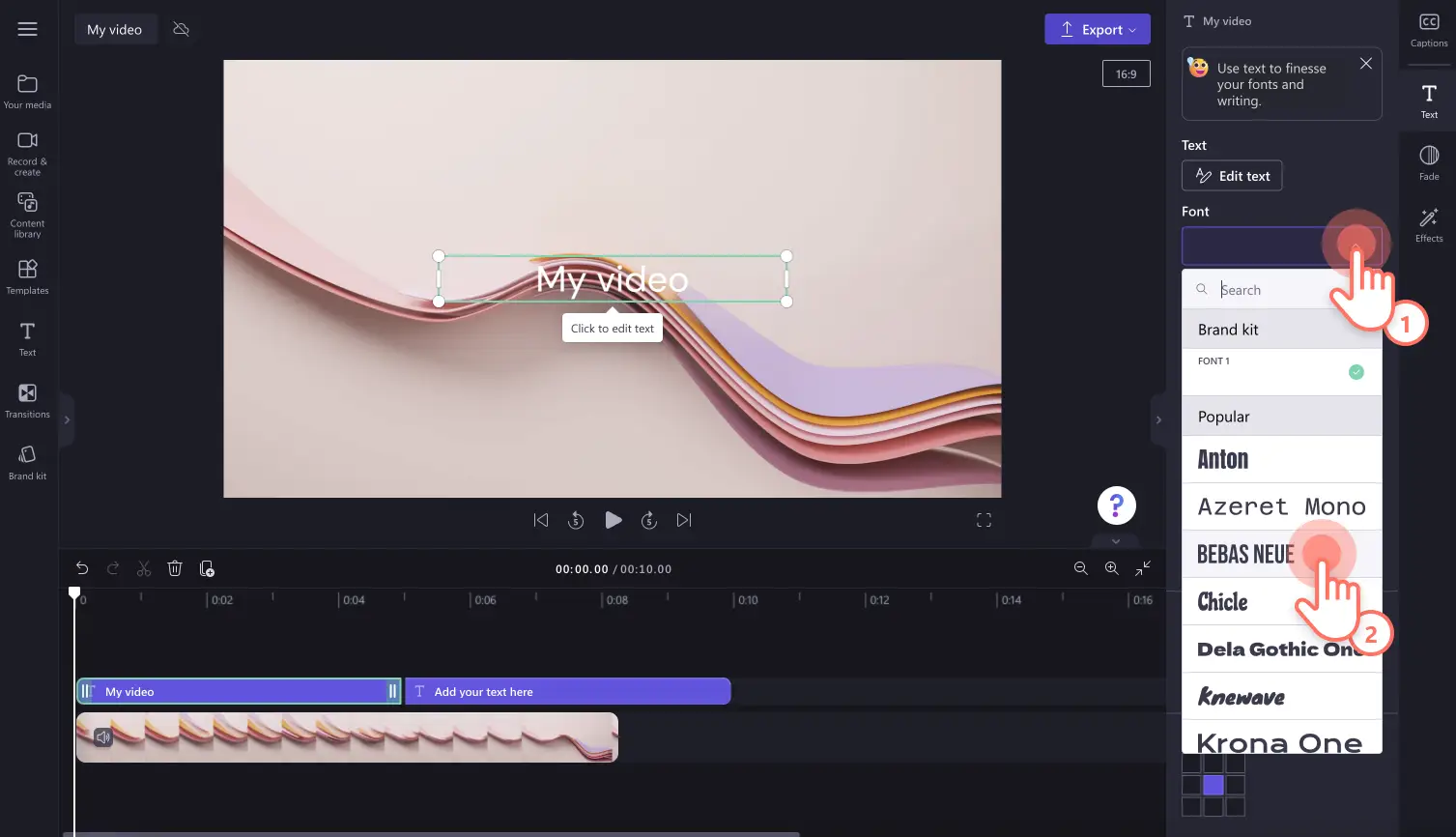Open the Templates panel
This screenshot has height=837, width=1456.
[27, 276]
